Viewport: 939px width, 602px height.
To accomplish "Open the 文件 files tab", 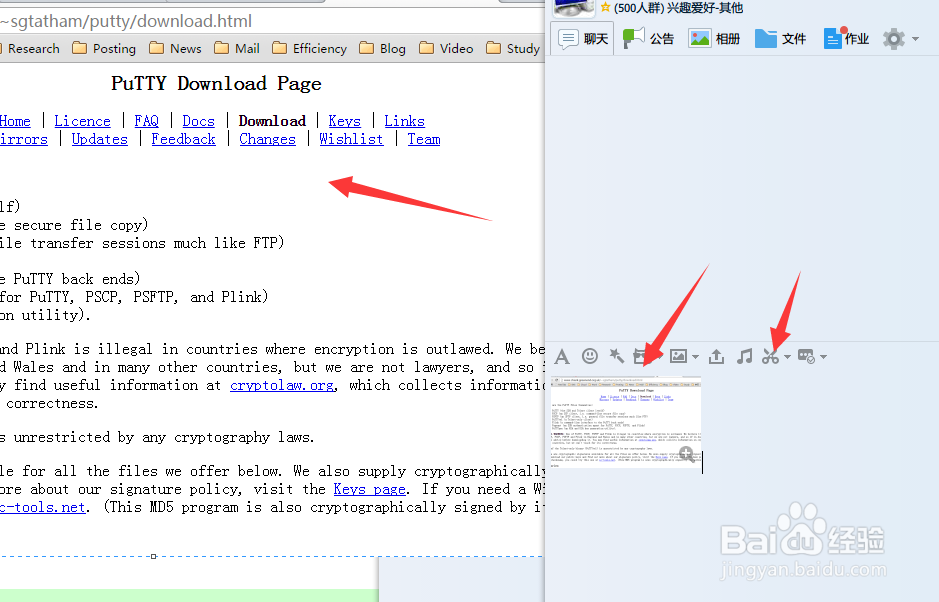I will coord(780,39).
